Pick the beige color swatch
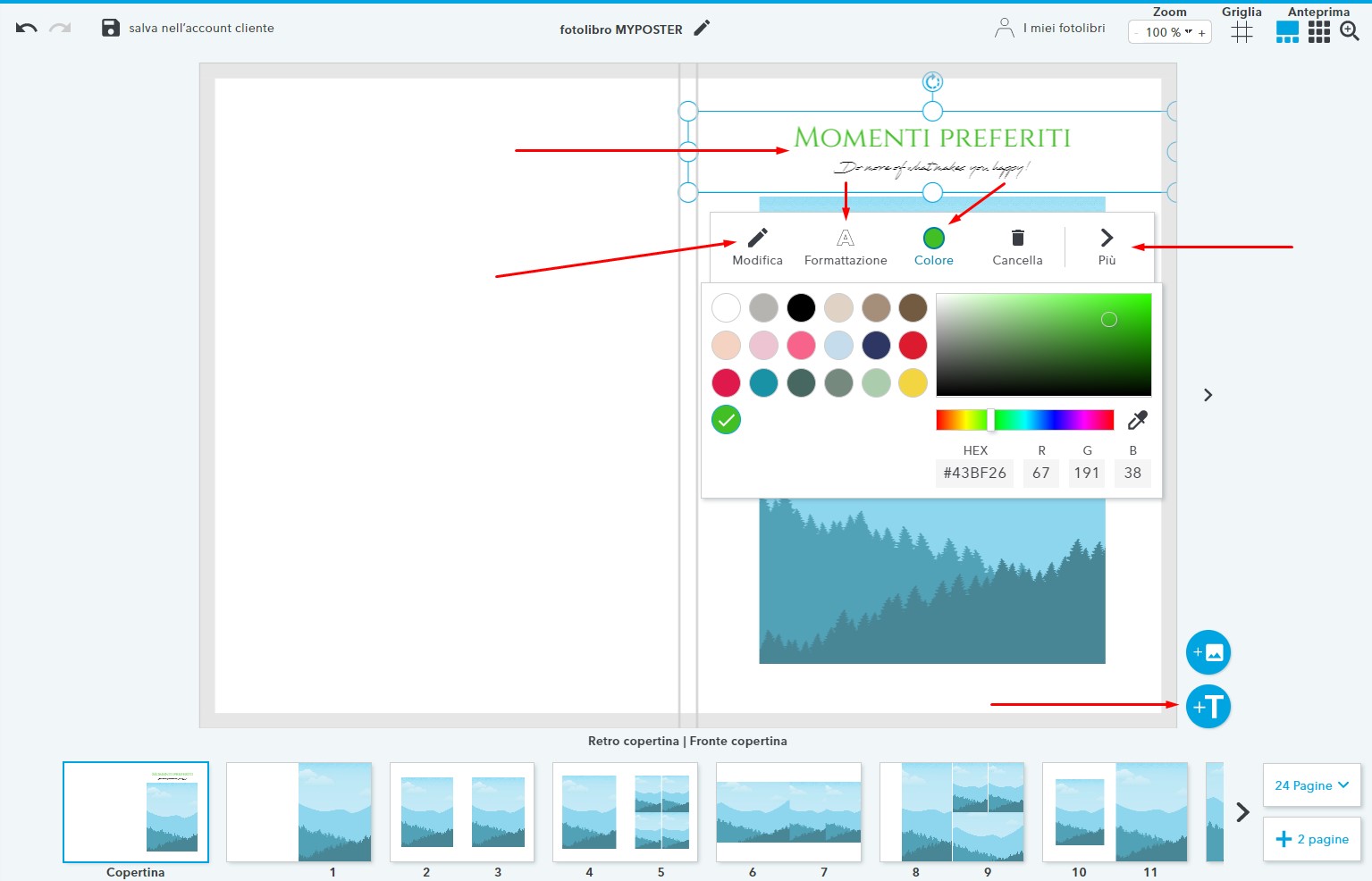 coord(838,307)
